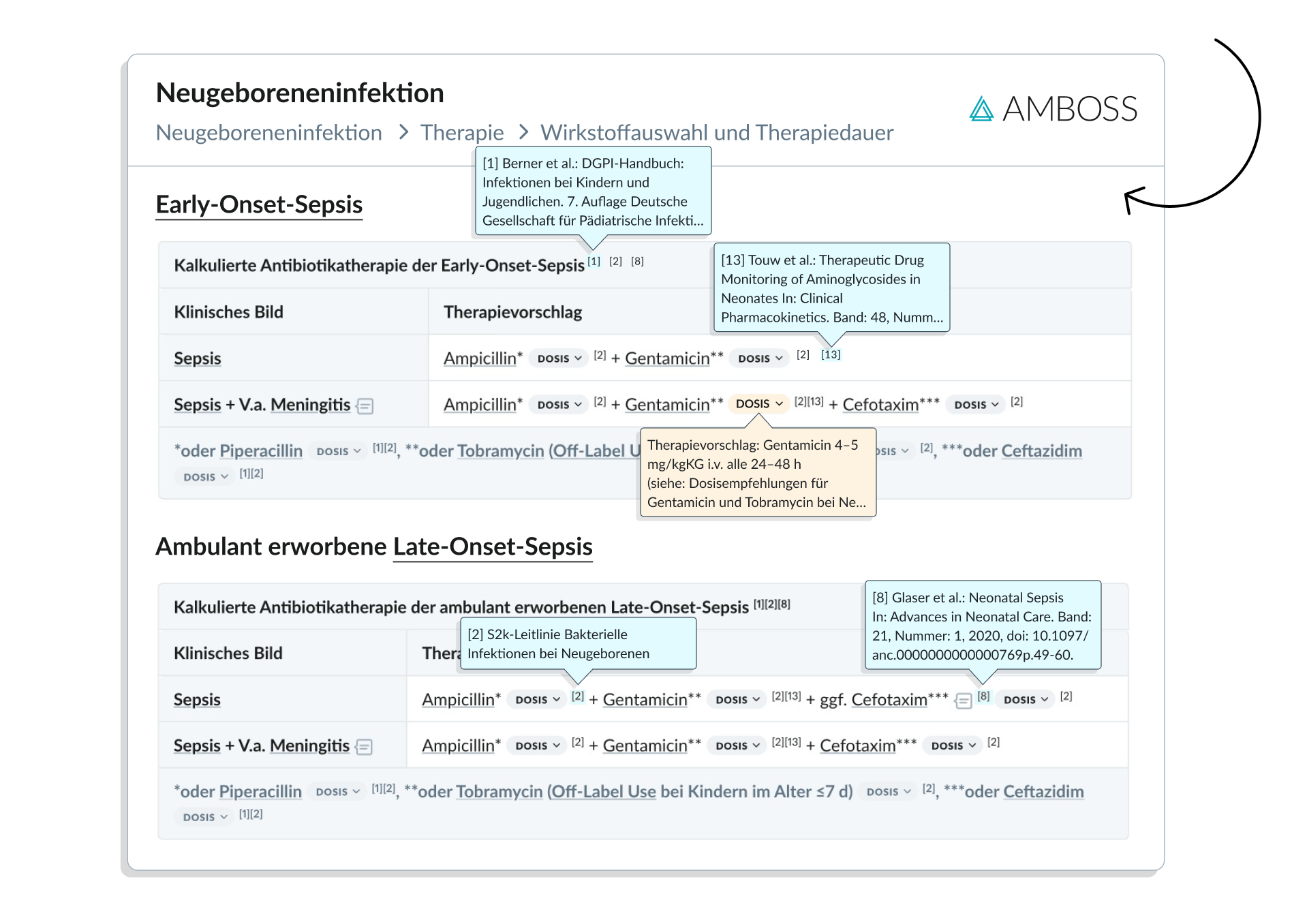Open note icon after ggf. Cefotaxim
Screen dimensions: 1292x924
963,700
